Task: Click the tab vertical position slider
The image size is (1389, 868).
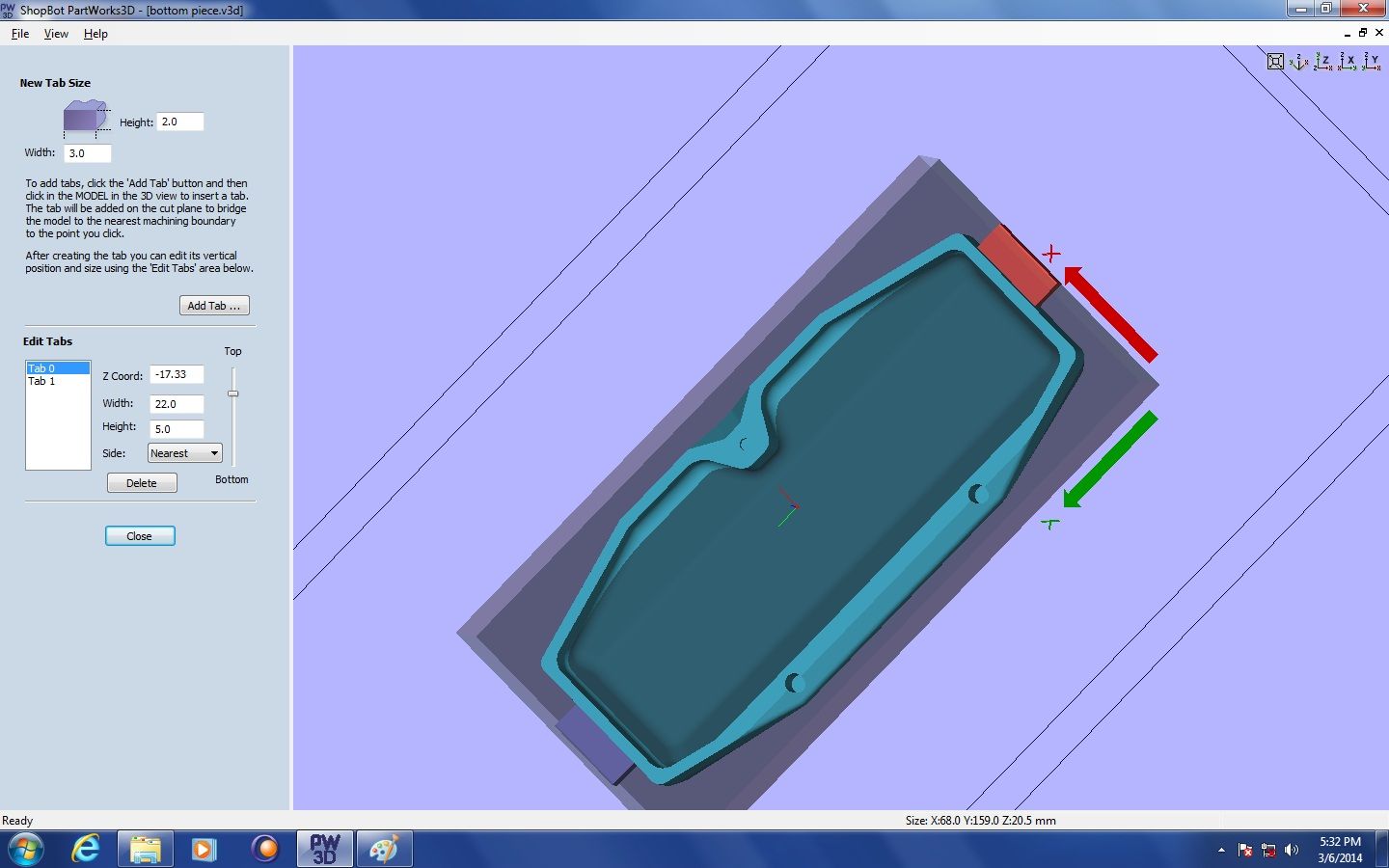Action: click(x=232, y=393)
